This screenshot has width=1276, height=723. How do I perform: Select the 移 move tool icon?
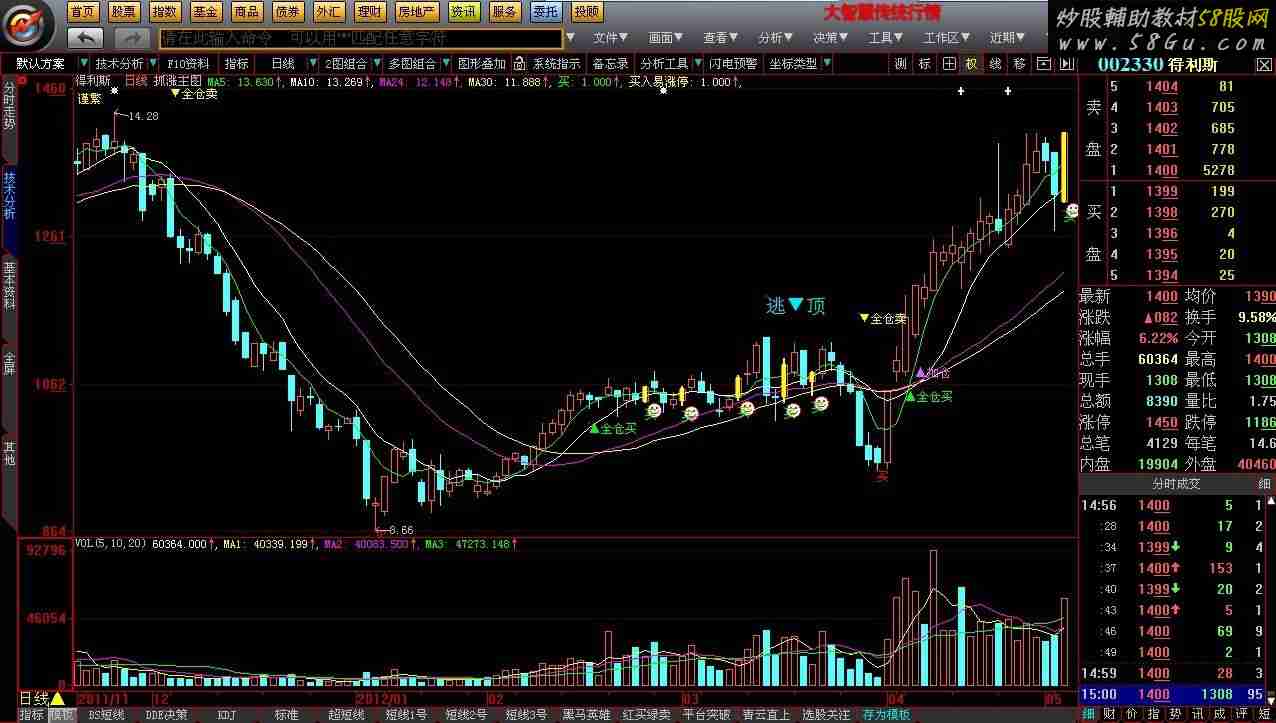(1019, 63)
